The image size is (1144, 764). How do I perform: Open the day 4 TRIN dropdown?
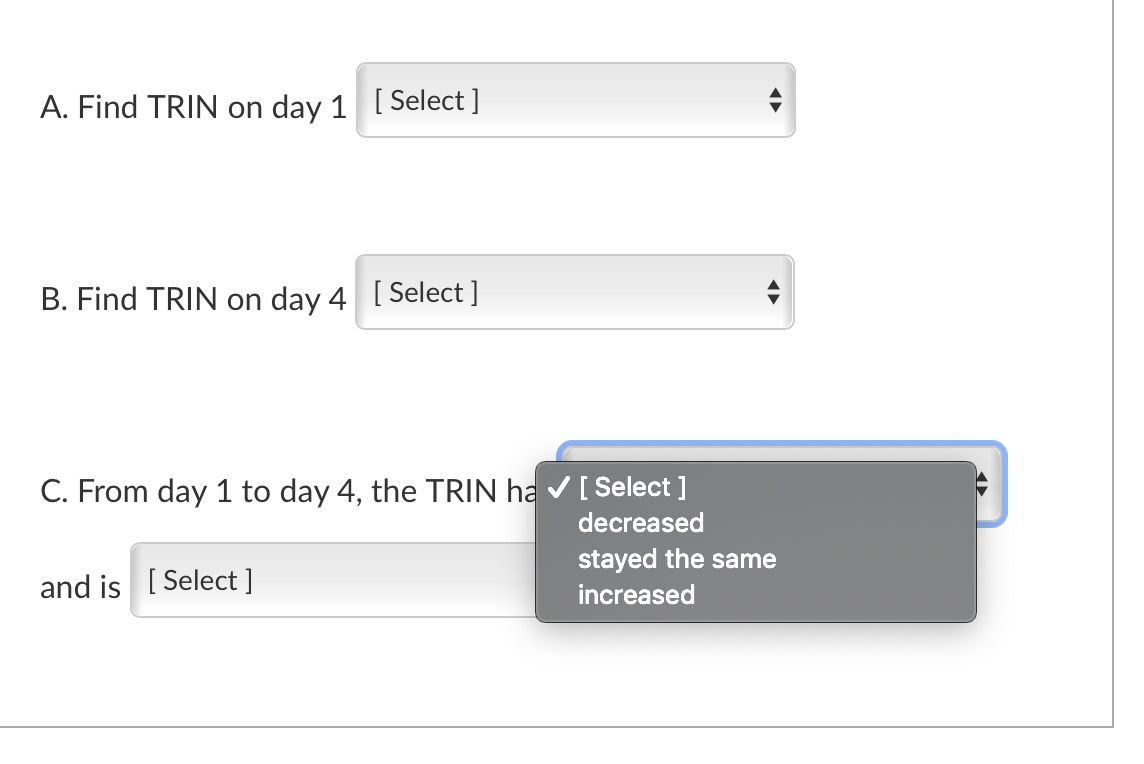(575, 292)
